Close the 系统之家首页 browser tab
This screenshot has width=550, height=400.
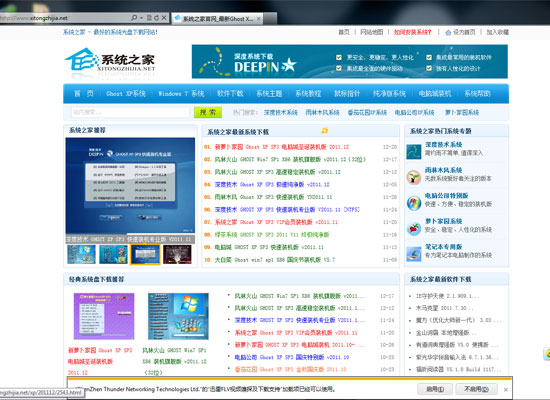(x=259, y=19)
